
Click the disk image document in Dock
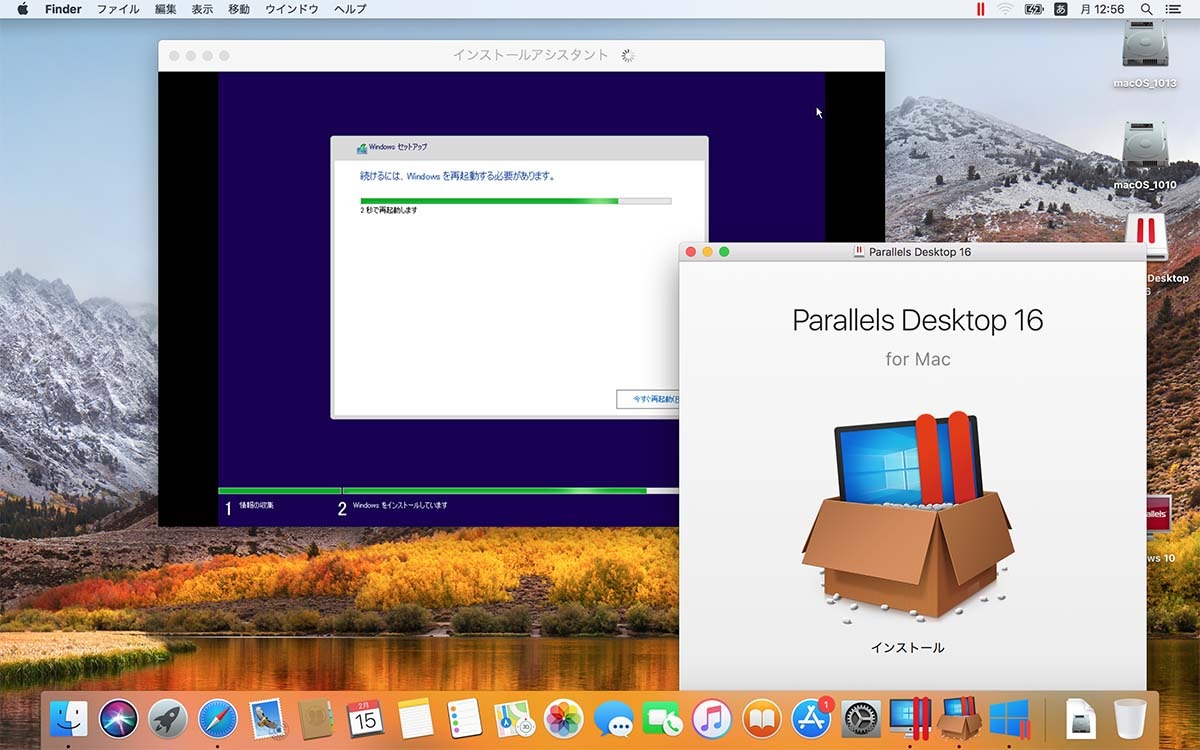(x=1081, y=719)
